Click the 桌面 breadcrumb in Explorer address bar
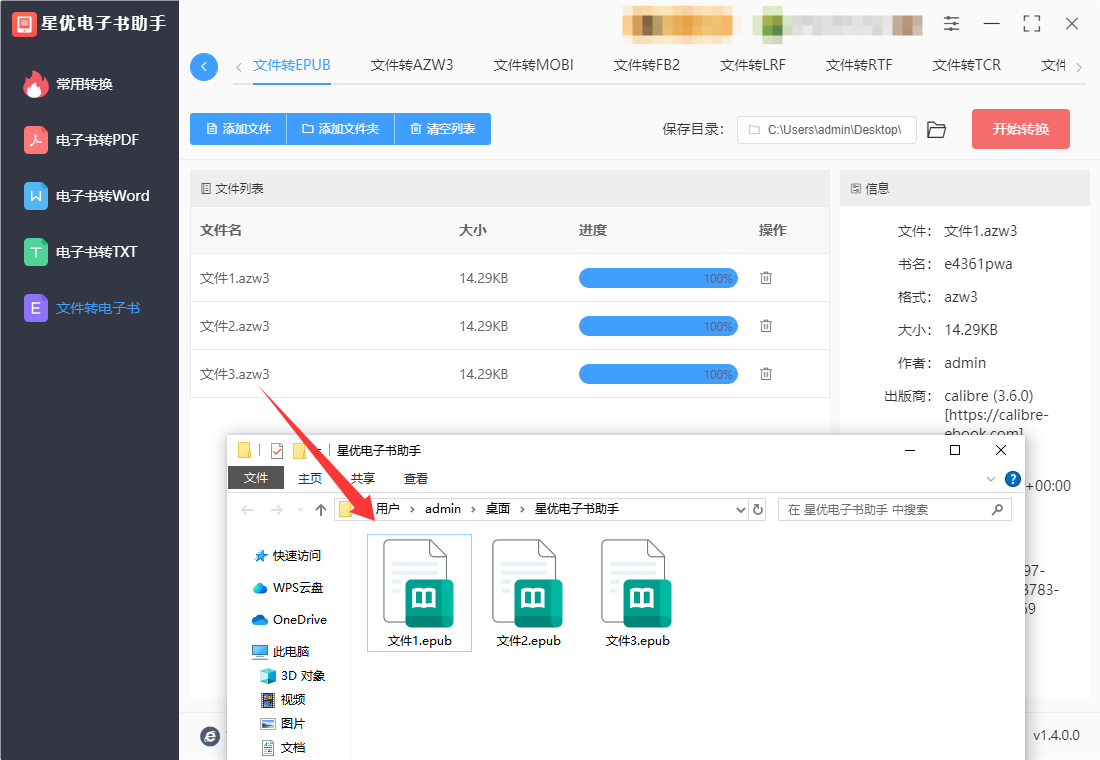This screenshot has height=760, width=1100. pyautogui.click(x=498, y=509)
